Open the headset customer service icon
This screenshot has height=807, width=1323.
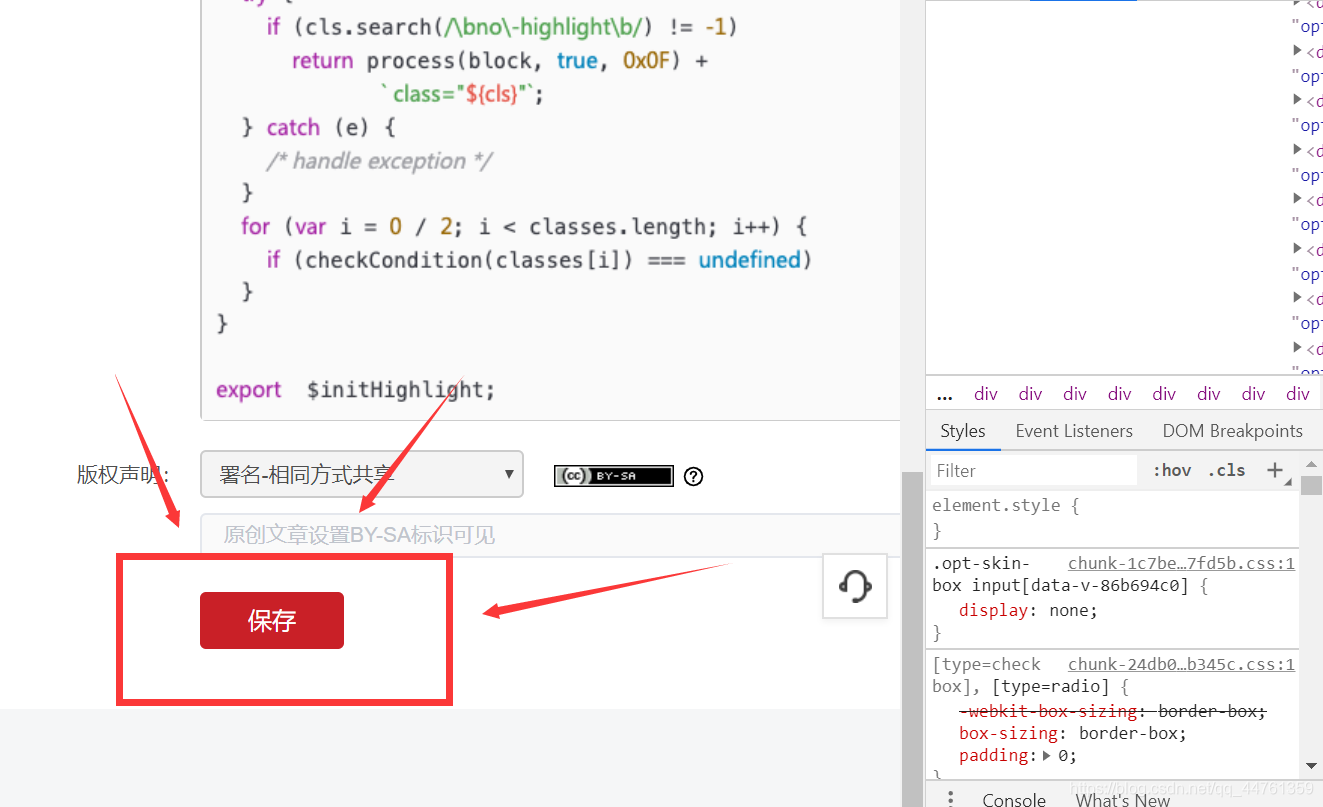(x=855, y=586)
